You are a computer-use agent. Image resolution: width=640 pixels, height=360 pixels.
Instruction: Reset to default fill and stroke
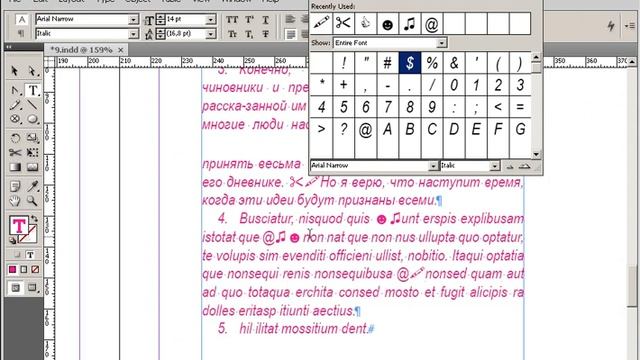tap(13, 241)
